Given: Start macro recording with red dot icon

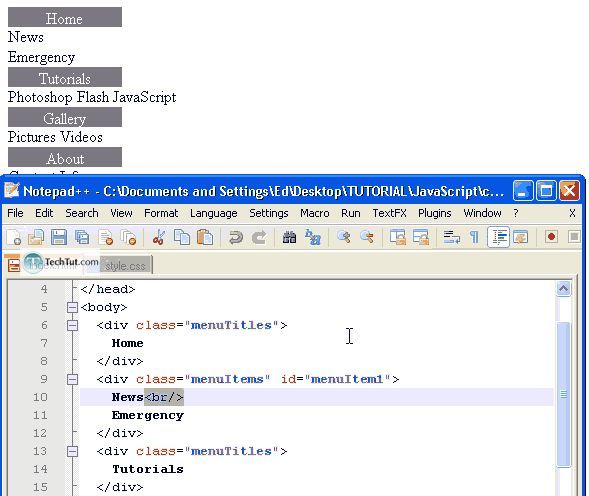Looking at the screenshot, I should coord(551,237).
